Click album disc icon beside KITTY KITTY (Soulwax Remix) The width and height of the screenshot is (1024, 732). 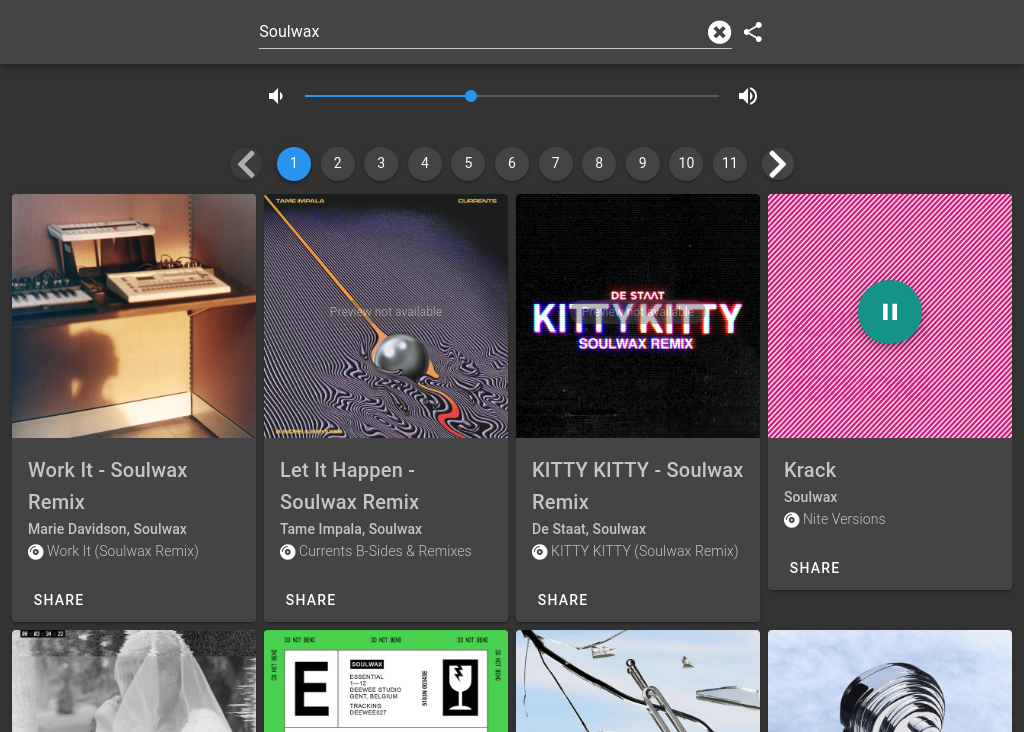coord(540,552)
